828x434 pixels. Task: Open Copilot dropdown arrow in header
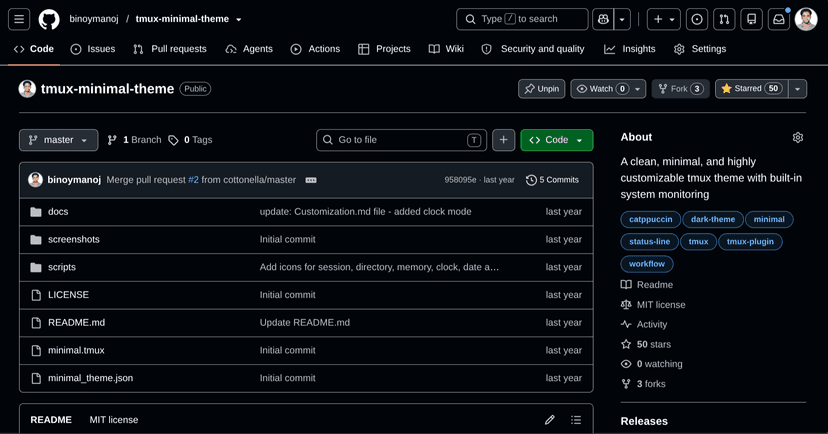[622, 20]
